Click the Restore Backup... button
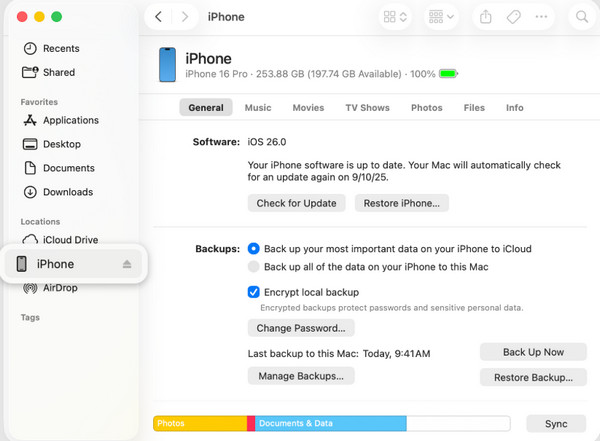Viewport: 600px width, 441px height. tap(533, 377)
